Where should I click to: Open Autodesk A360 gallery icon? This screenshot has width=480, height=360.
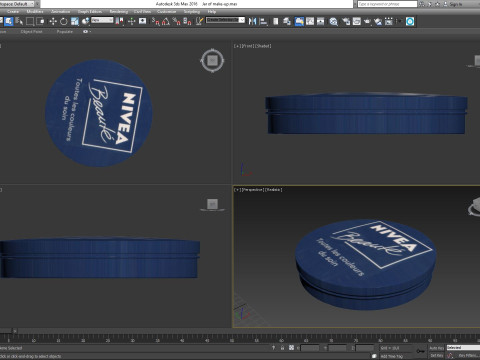coord(389,21)
